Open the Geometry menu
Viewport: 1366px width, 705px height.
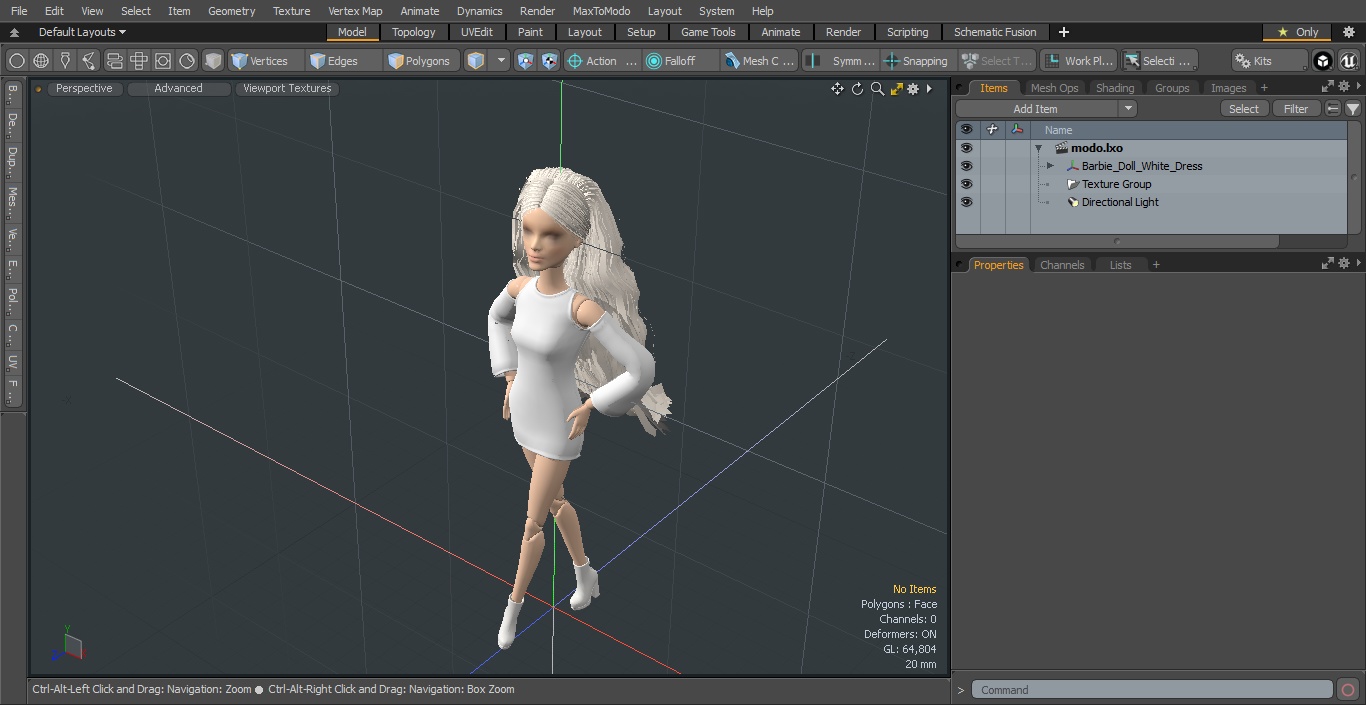[231, 11]
